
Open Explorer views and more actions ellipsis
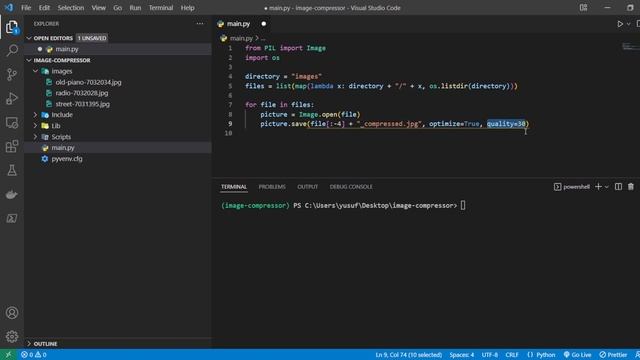click(x=200, y=24)
